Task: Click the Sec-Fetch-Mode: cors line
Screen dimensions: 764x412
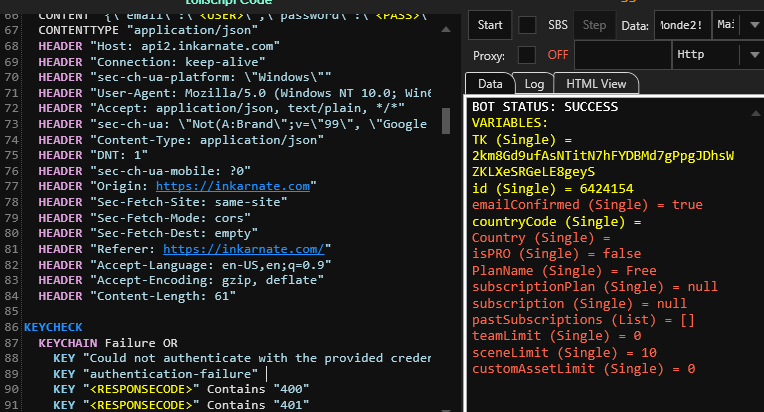Action: point(145,218)
